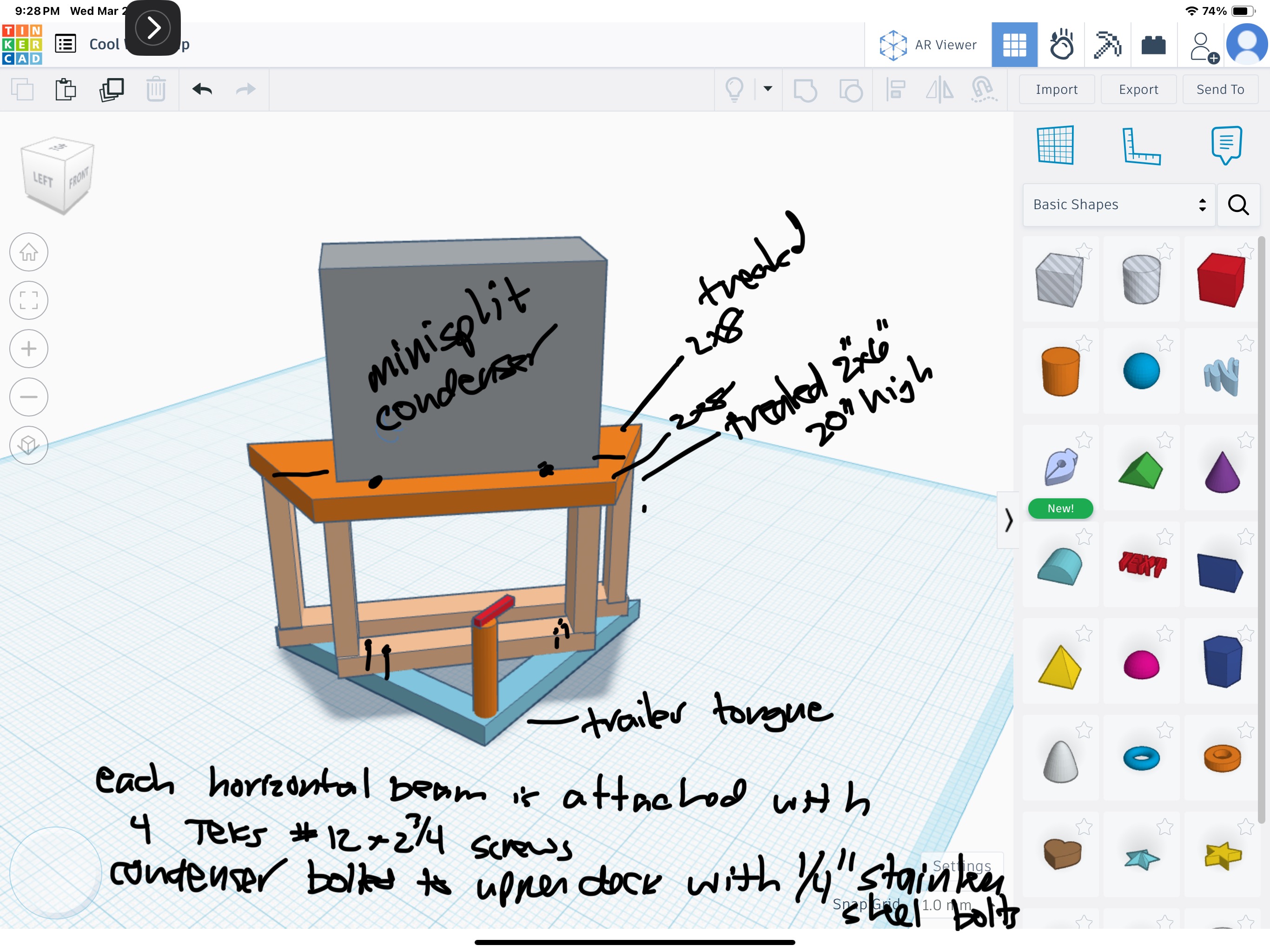This screenshot has width=1270, height=952.
Task: Switch to Sim Lab apple-drop tab
Action: tap(1061, 45)
